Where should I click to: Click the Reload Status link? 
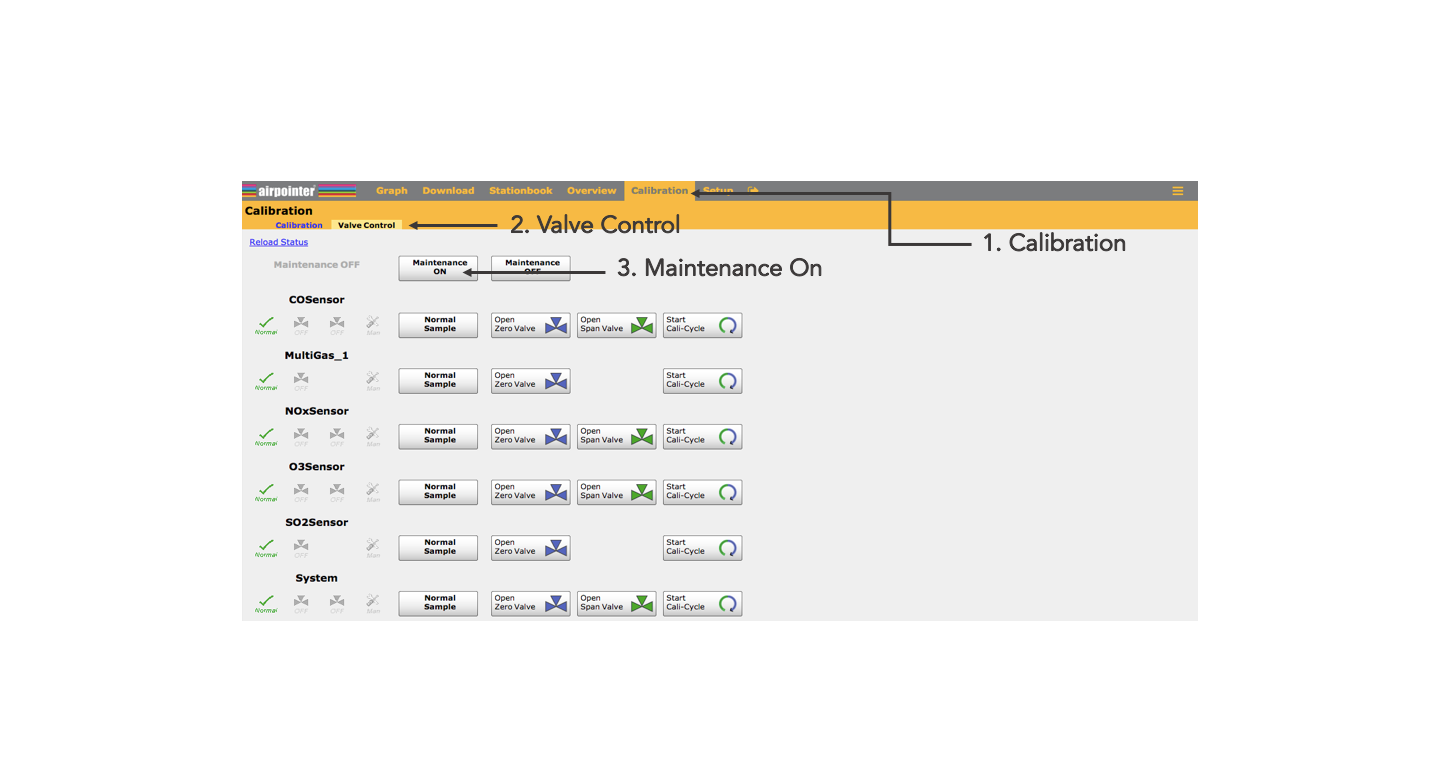(279, 242)
